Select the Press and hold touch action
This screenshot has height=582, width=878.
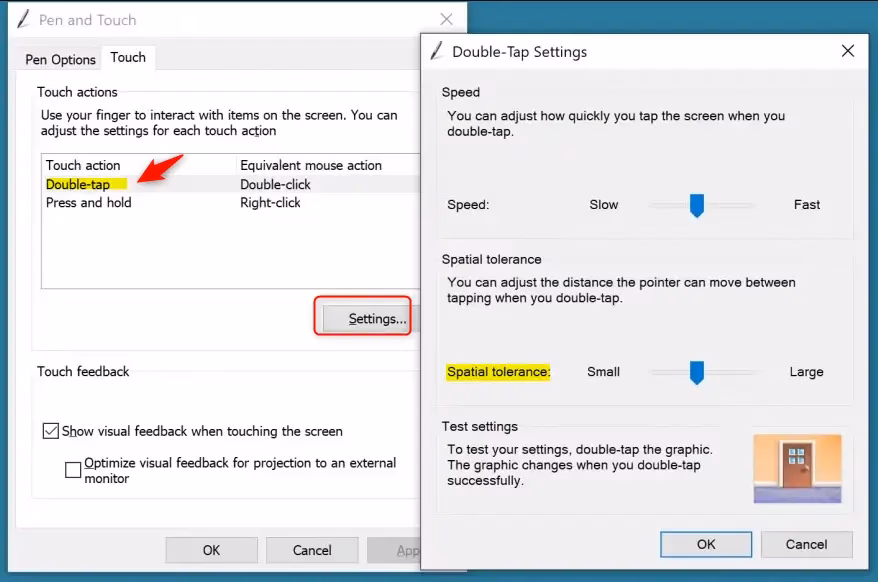[89, 202]
